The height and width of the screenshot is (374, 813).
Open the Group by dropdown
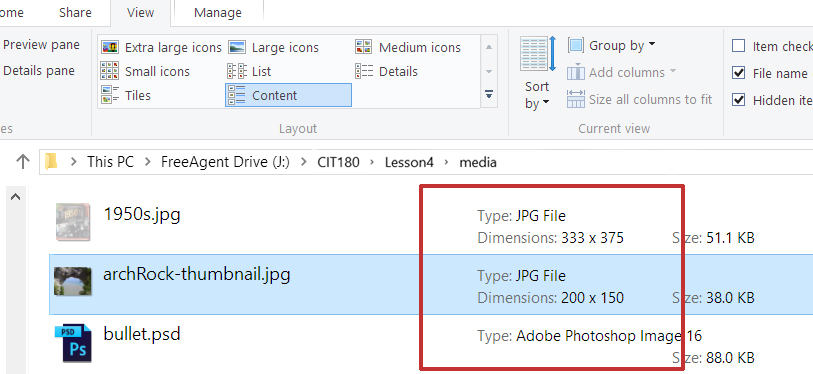[612, 46]
